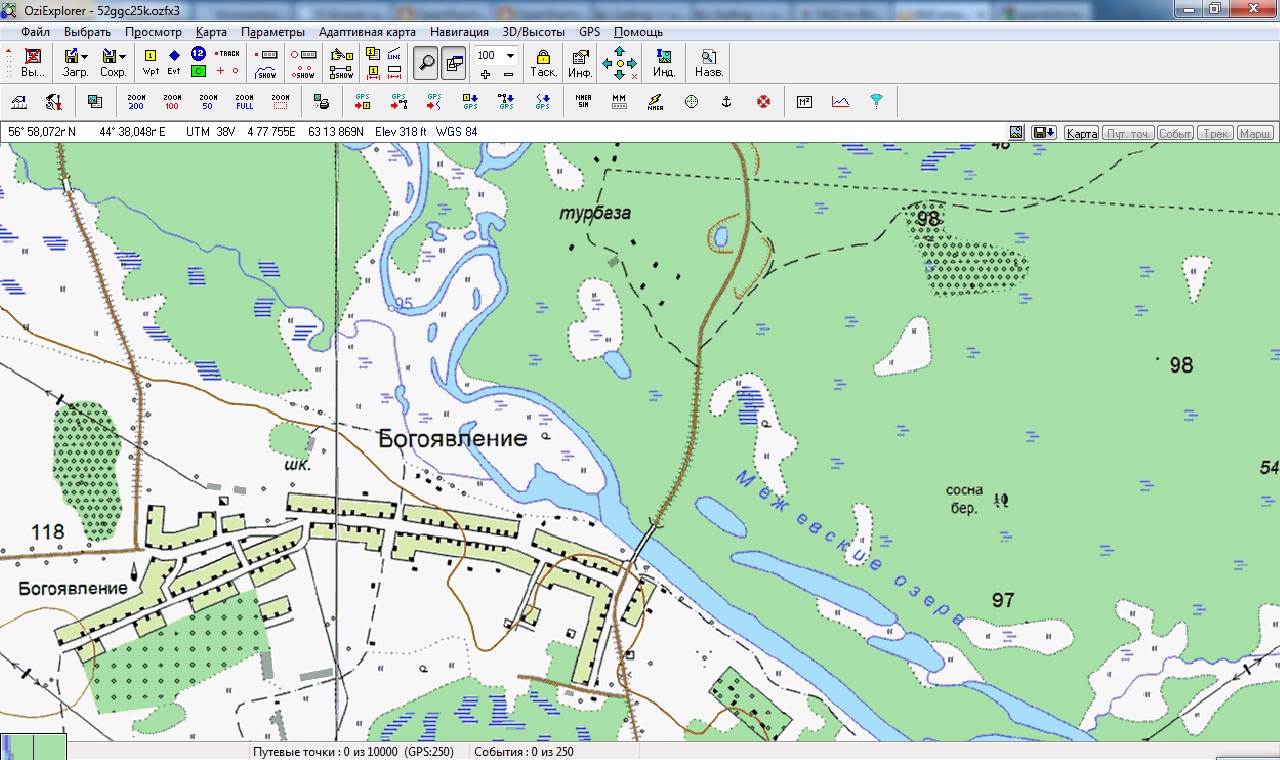The width and height of the screenshot is (1280, 760).
Task: Open the Просмотр menu
Action: coord(153,32)
